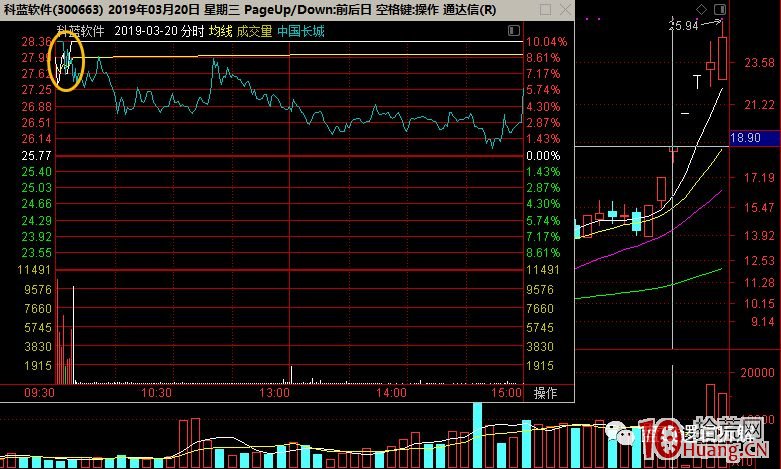Viewport: 781px width, 469px height.
Task: Click the red 5.74% percent label
Action: point(543,90)
